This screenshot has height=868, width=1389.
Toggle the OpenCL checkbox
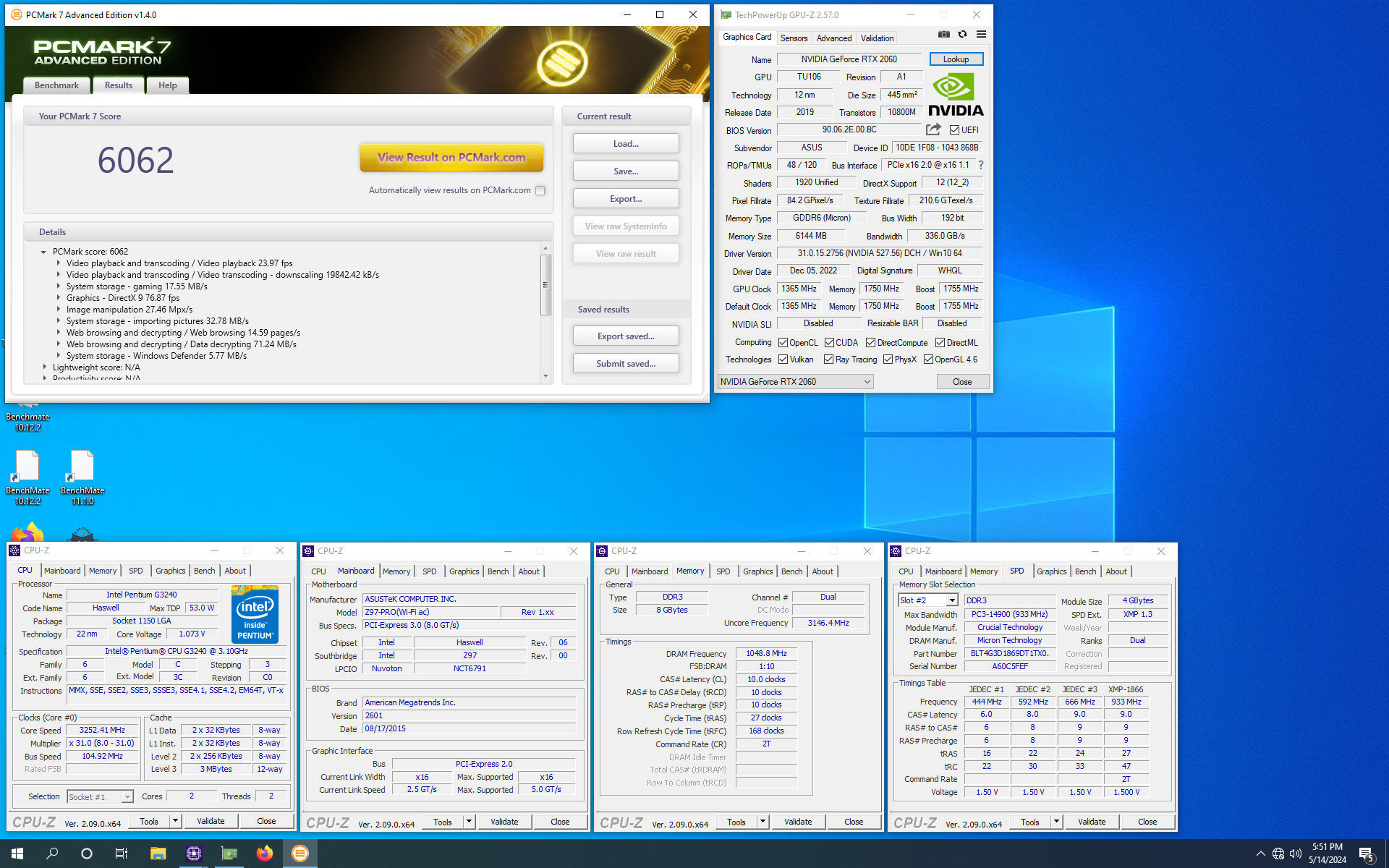pos(783,343)
